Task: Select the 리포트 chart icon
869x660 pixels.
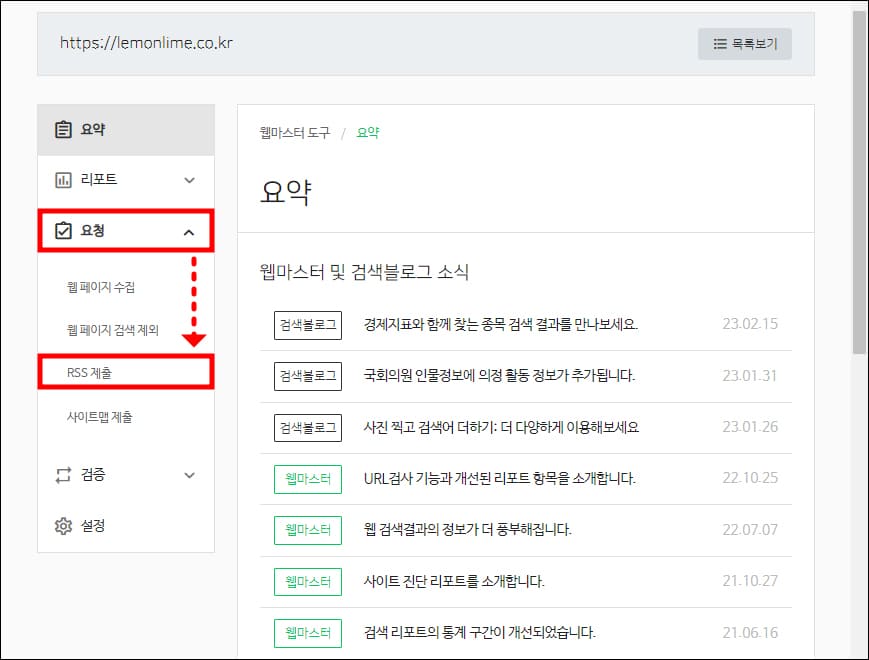Action: click(62, 180)
